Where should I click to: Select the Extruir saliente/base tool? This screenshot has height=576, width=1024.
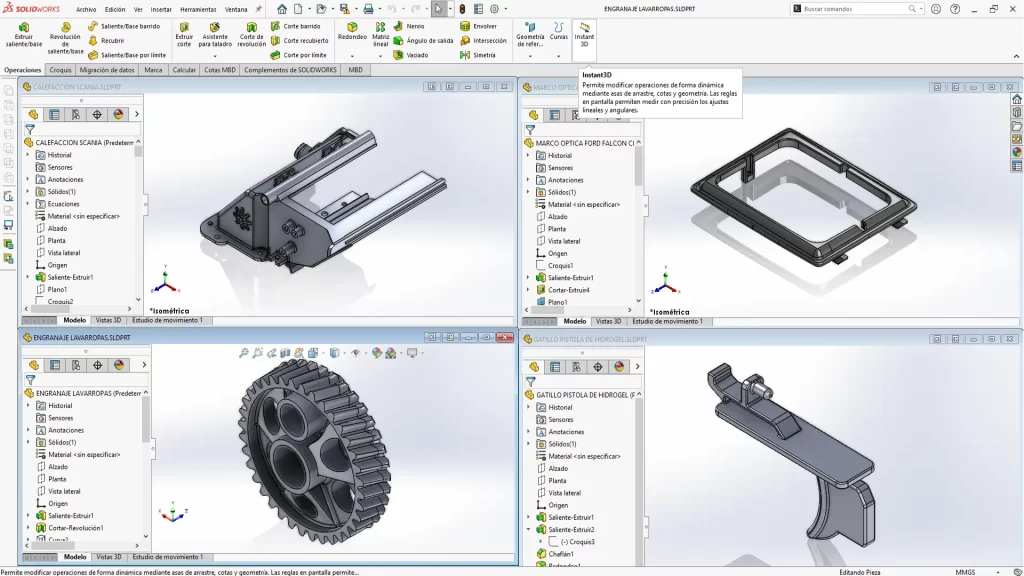click(23, 34)
